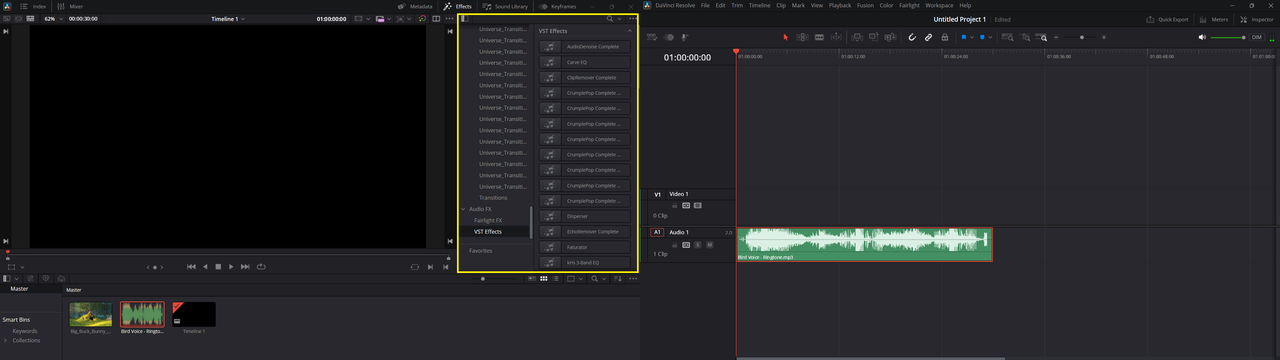Mute the Audio 1 track

pyautogui.click(x=709, y=244)
